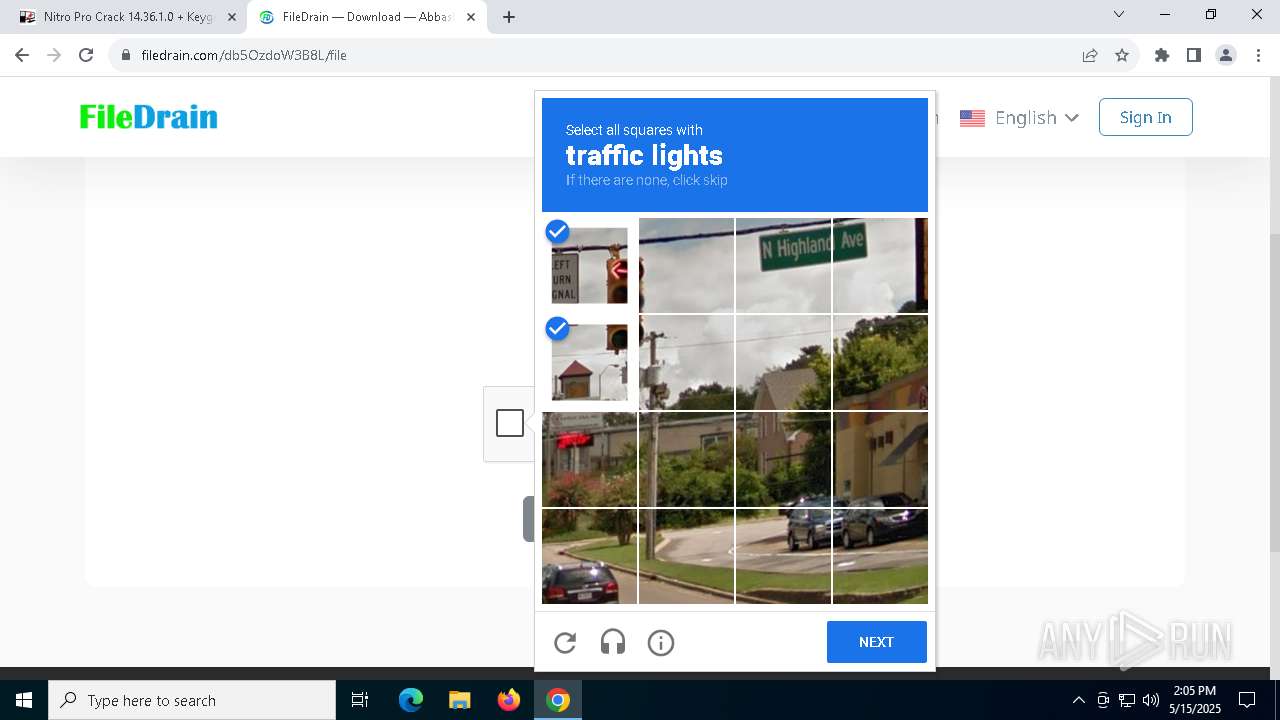Screen dimensions: 1280x720
Task: Select the tile showing N Highland Ave sign
Action: click(x=783, y=266)
